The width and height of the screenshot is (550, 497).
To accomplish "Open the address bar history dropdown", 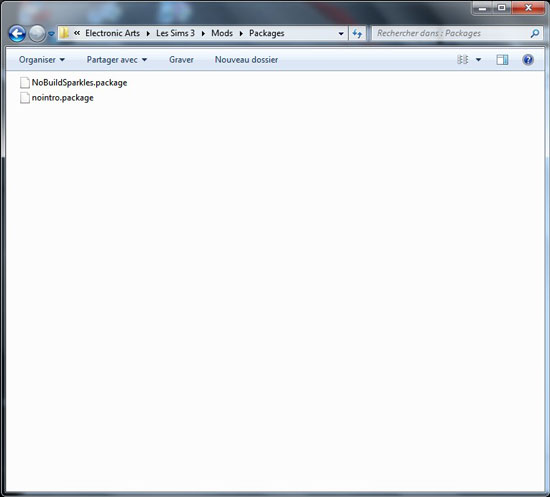I will (x=341, y=34).
